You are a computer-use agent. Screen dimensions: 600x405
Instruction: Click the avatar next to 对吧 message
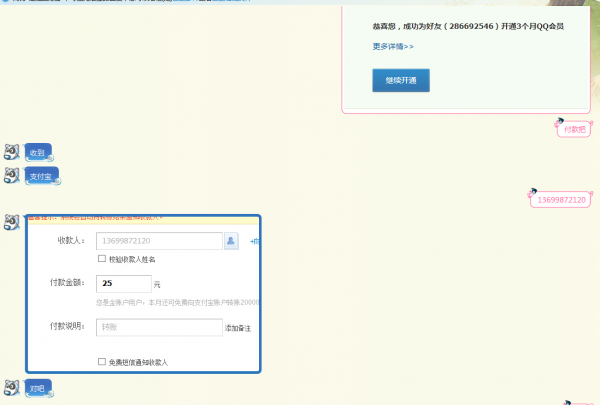[11, 387]
